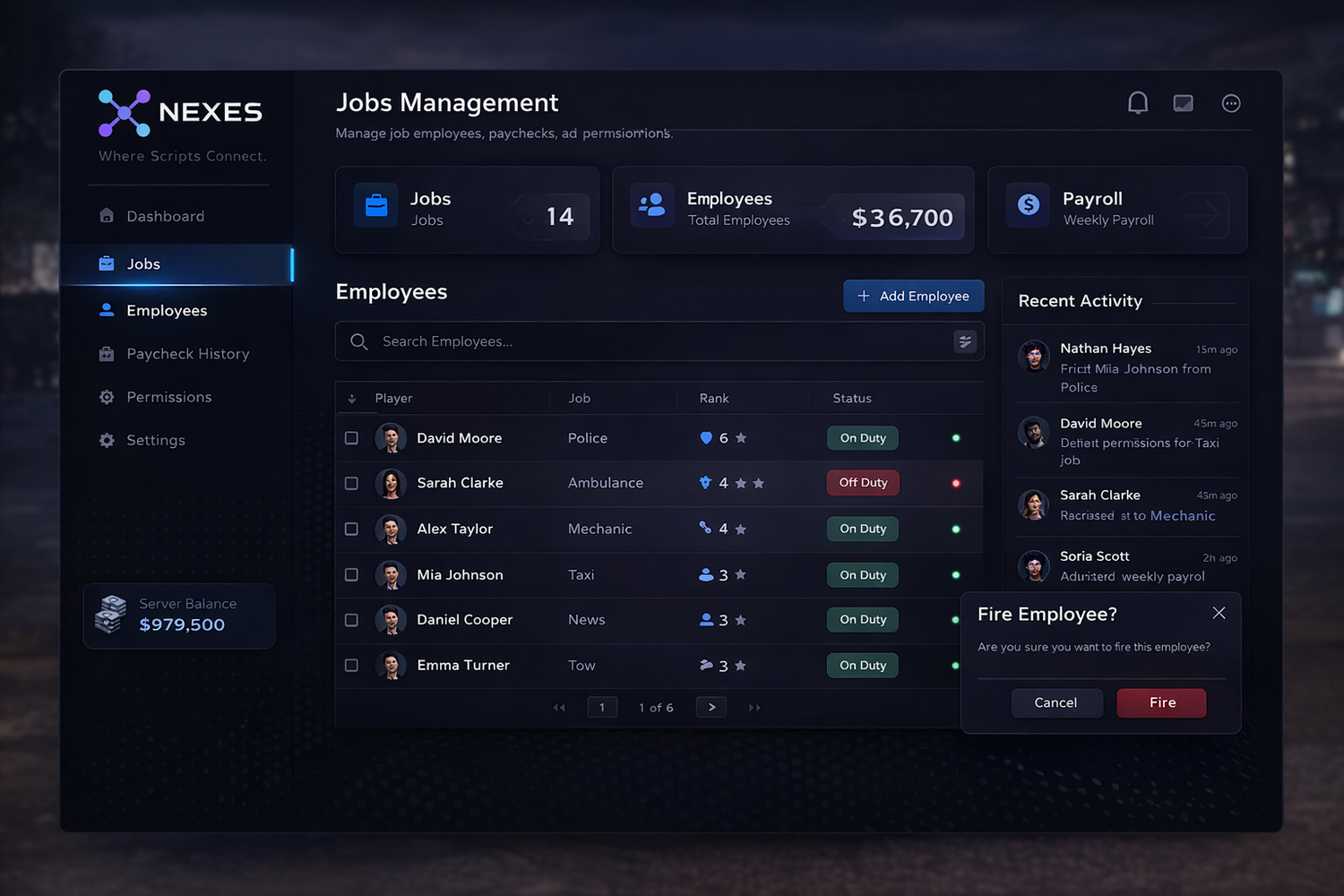Go to next page of employees
The height and width of the screenshot is (896, 1344).
point(711,707)
